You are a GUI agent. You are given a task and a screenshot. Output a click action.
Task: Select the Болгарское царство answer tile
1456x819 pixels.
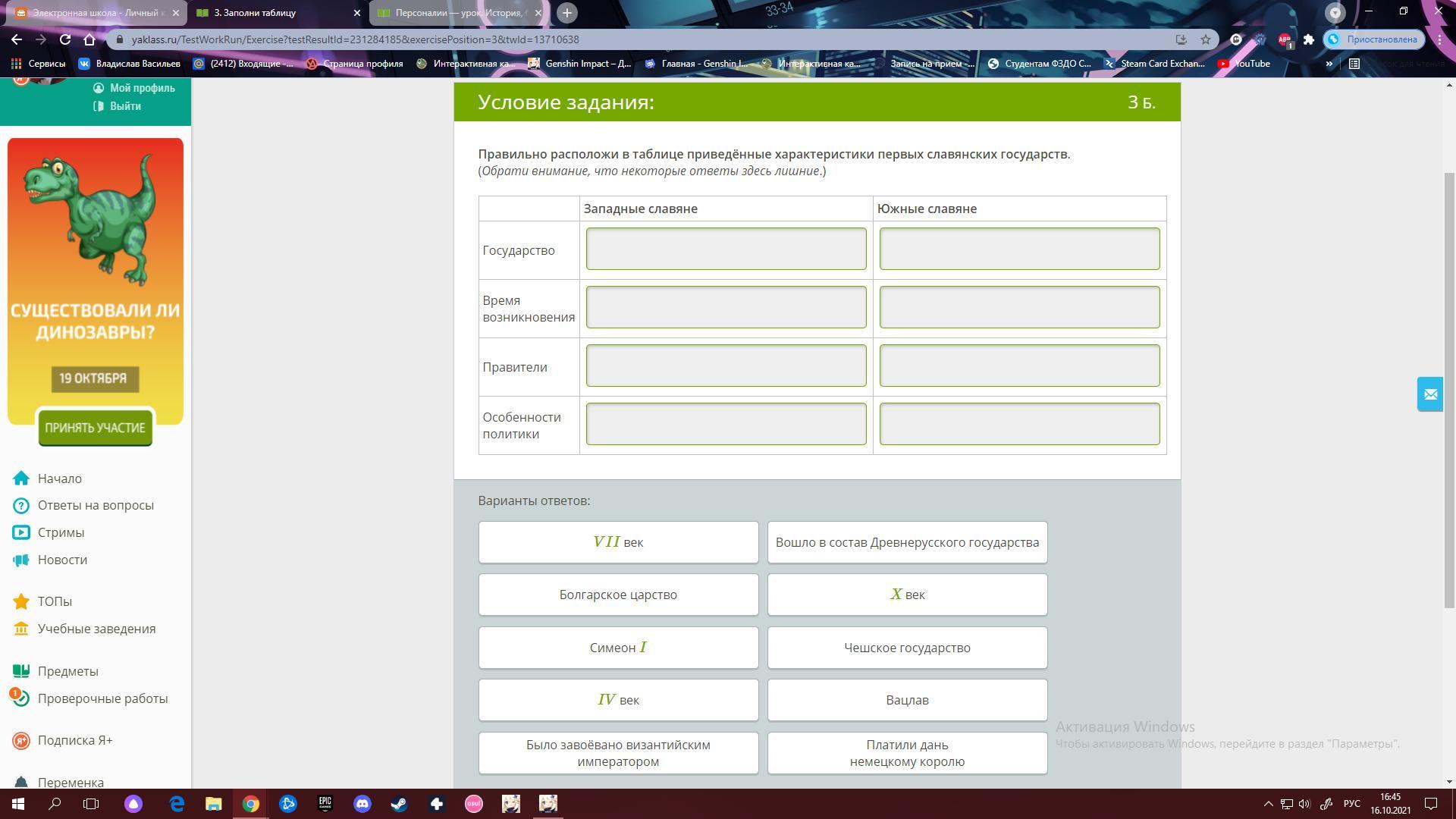618,595
